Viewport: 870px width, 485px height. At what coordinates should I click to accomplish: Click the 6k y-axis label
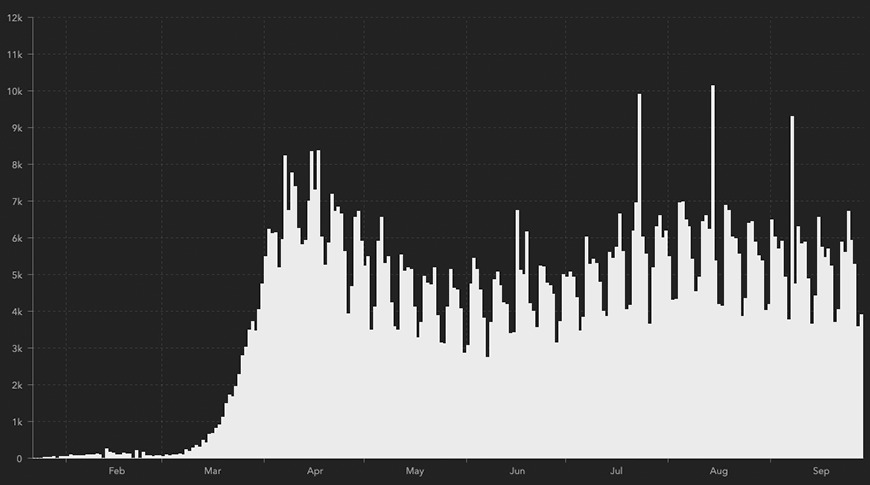click(17, 238)
